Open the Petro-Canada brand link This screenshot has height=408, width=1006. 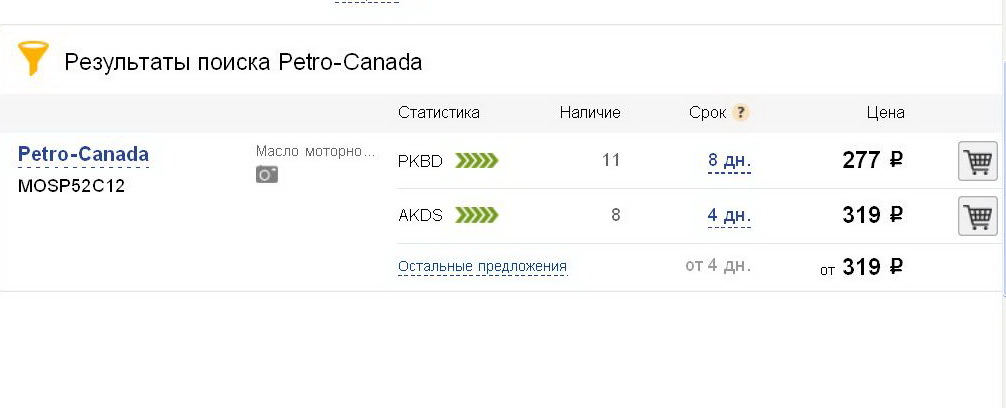point(83,154)
